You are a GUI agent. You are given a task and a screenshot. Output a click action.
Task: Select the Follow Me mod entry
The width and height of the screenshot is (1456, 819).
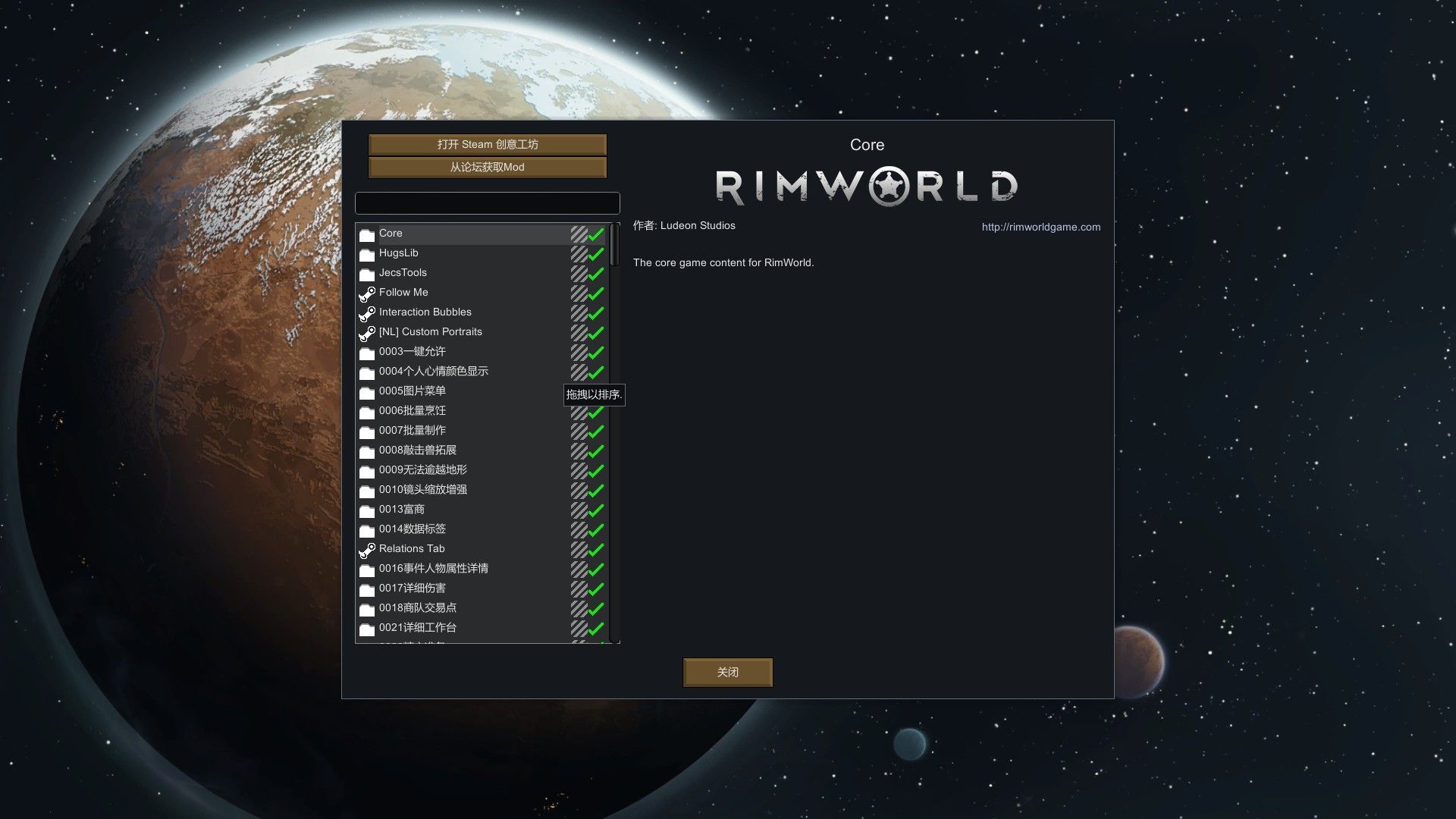[482, 293]
